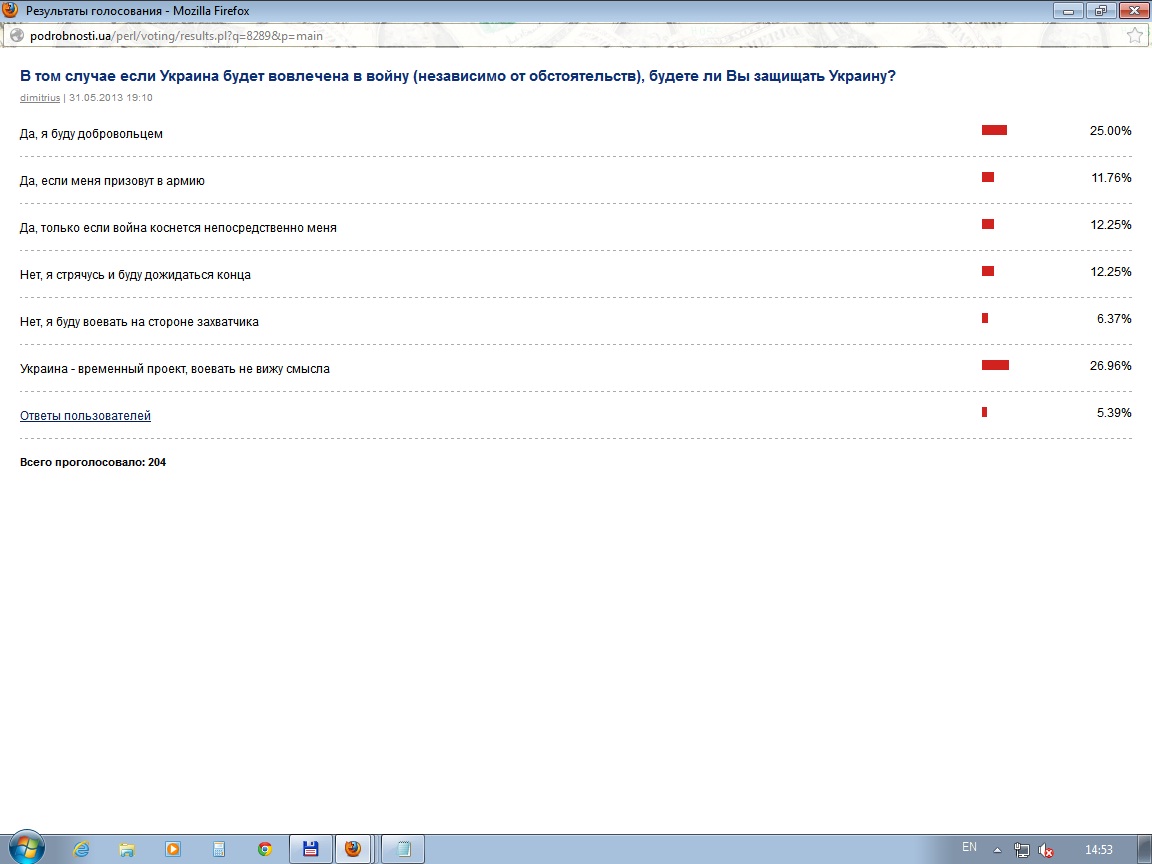Open the network status tray icon
The image size is (1152, 864).
[x=1022, y=850]
